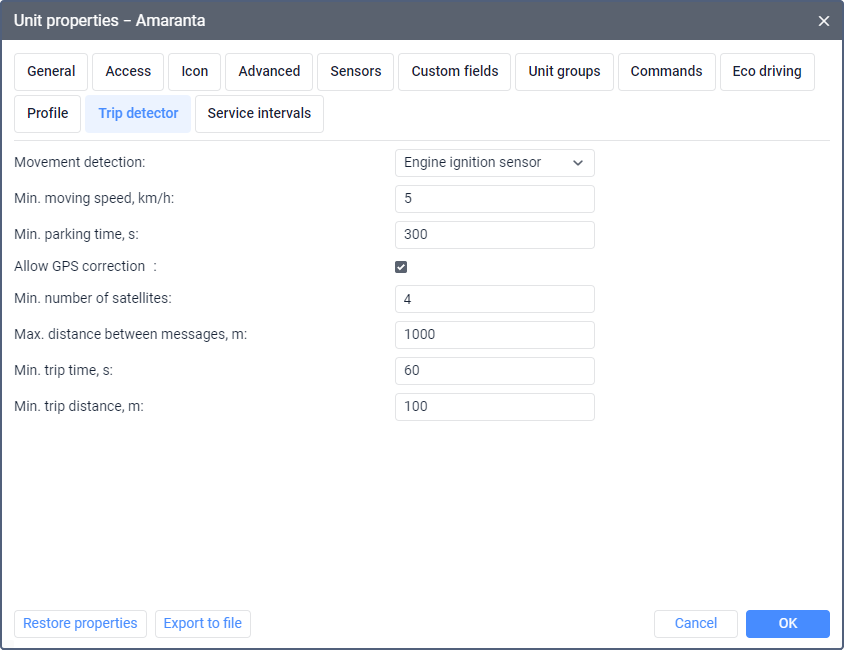Viewport: 844px width, 650px height.
Task: Cancel the unit properties changes
Action: [695, 624]
